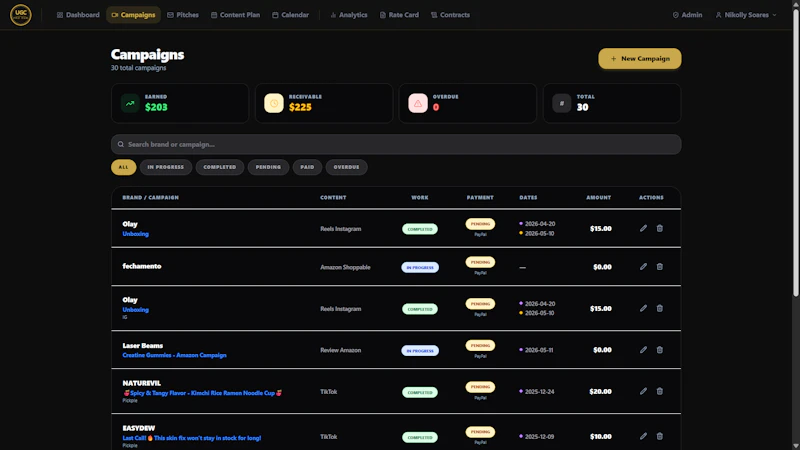This screenshot has width=800, height=450.
Task: Click fechamento In Progress work badge
Action: pyautogui.click(x=420, y=267)
